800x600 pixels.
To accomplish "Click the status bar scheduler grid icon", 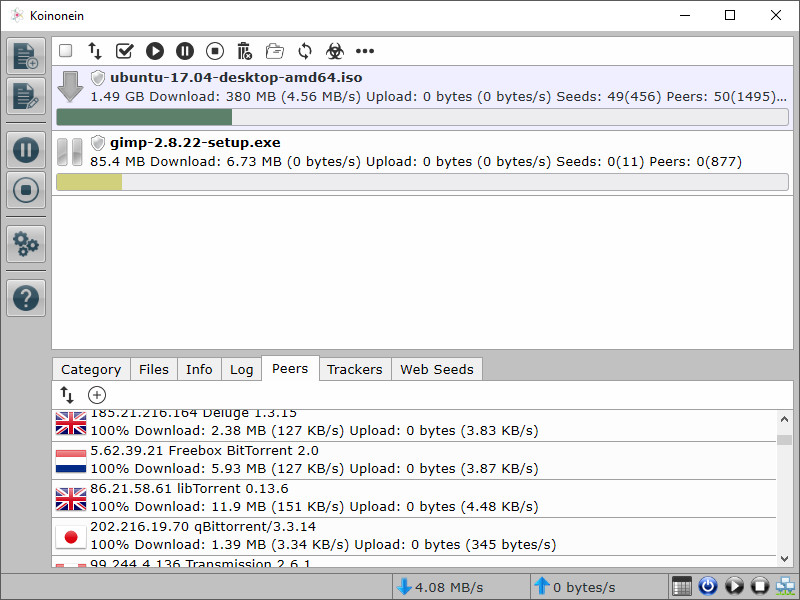I will click(681, 586).
